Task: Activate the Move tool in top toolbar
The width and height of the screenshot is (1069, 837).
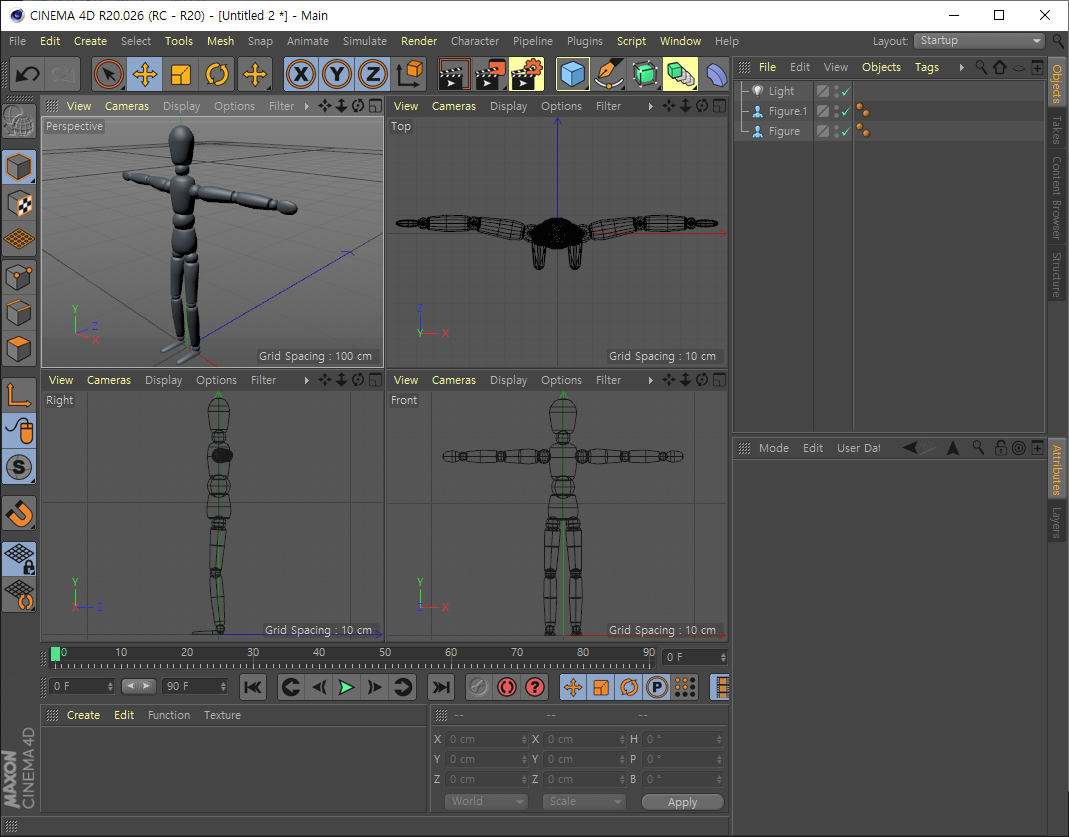Action: click(145, 74)
